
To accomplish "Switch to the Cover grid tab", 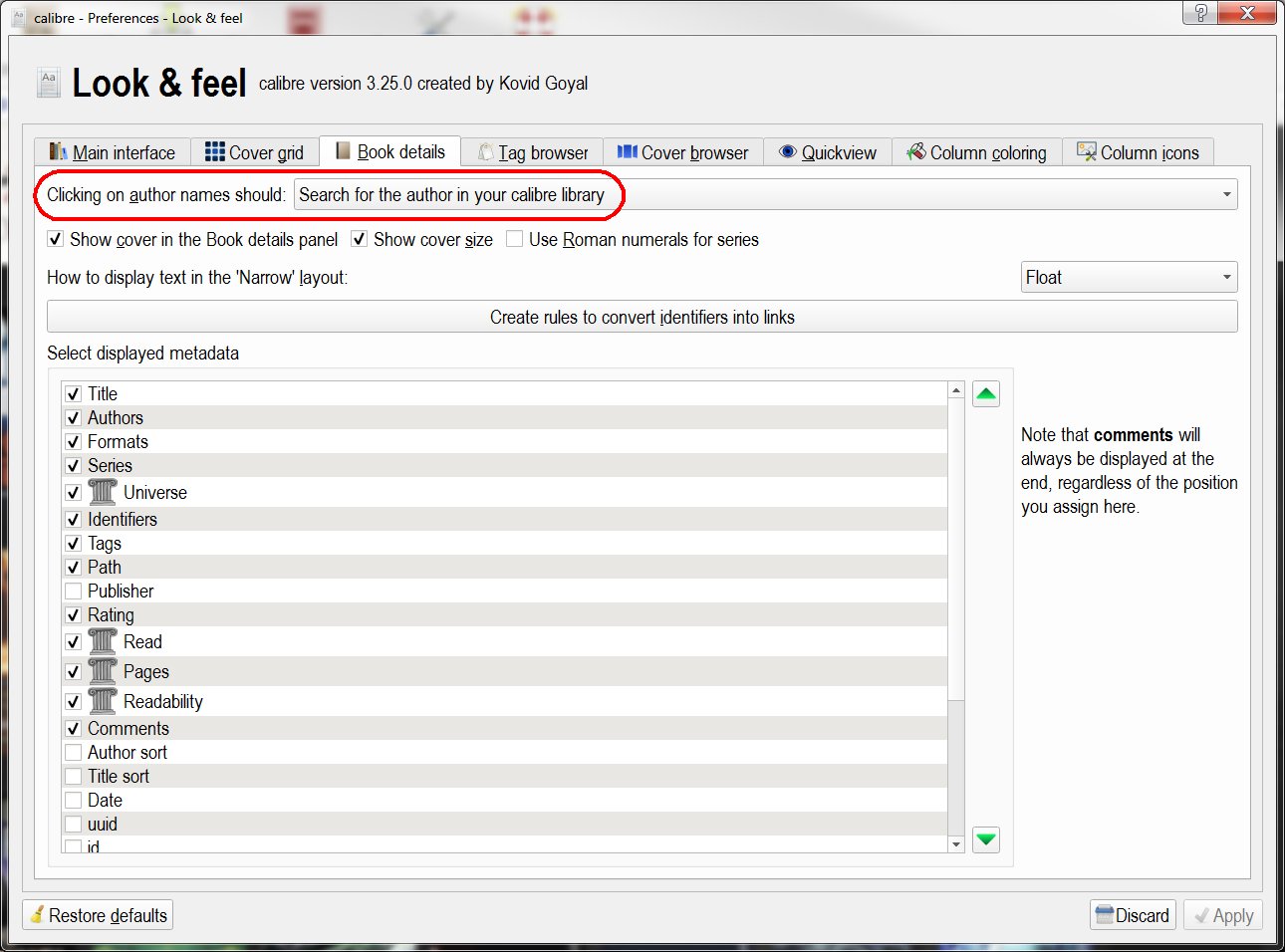I will pos(255,152).
